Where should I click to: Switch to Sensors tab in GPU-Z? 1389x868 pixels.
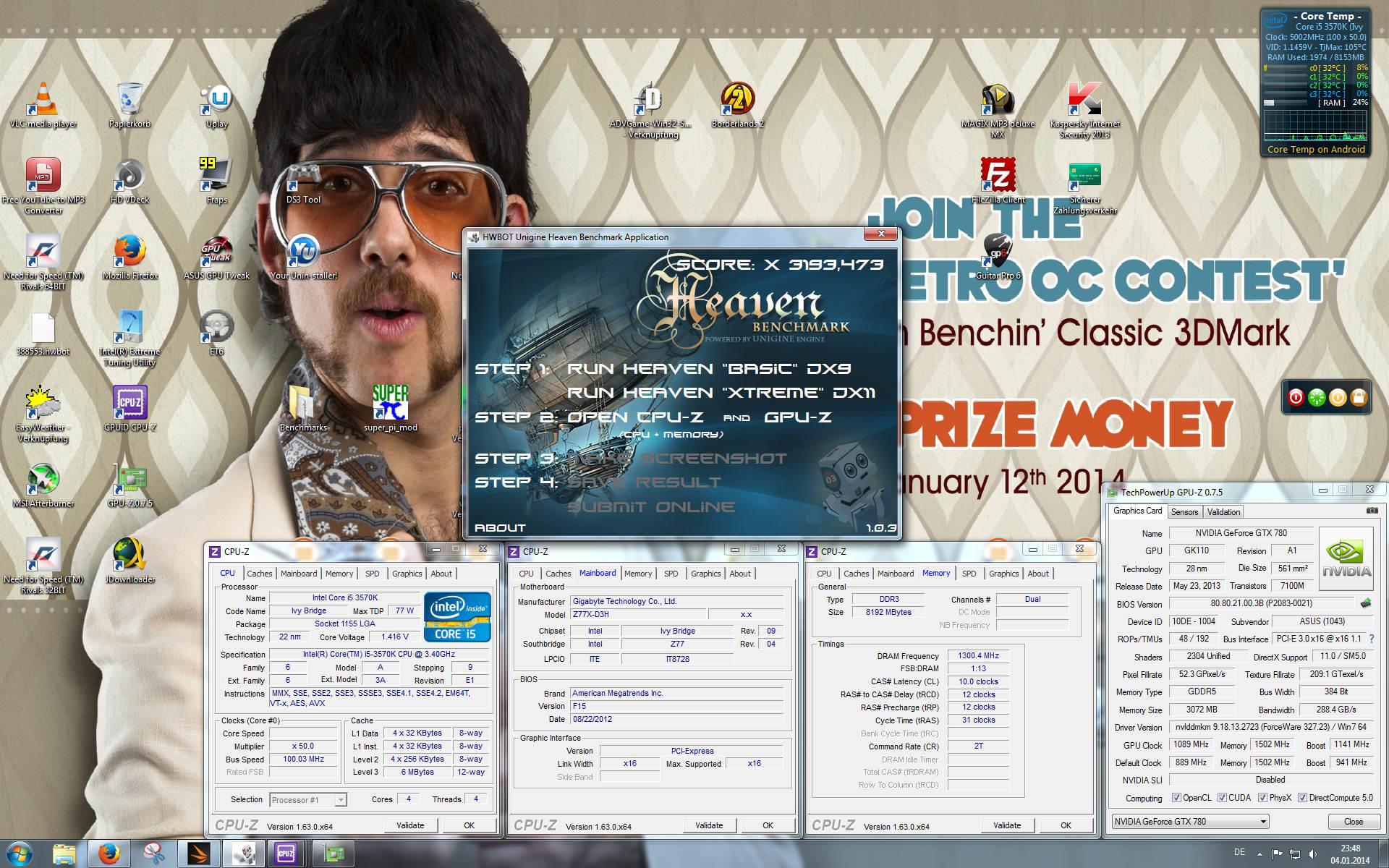[x=1184, y=512]
